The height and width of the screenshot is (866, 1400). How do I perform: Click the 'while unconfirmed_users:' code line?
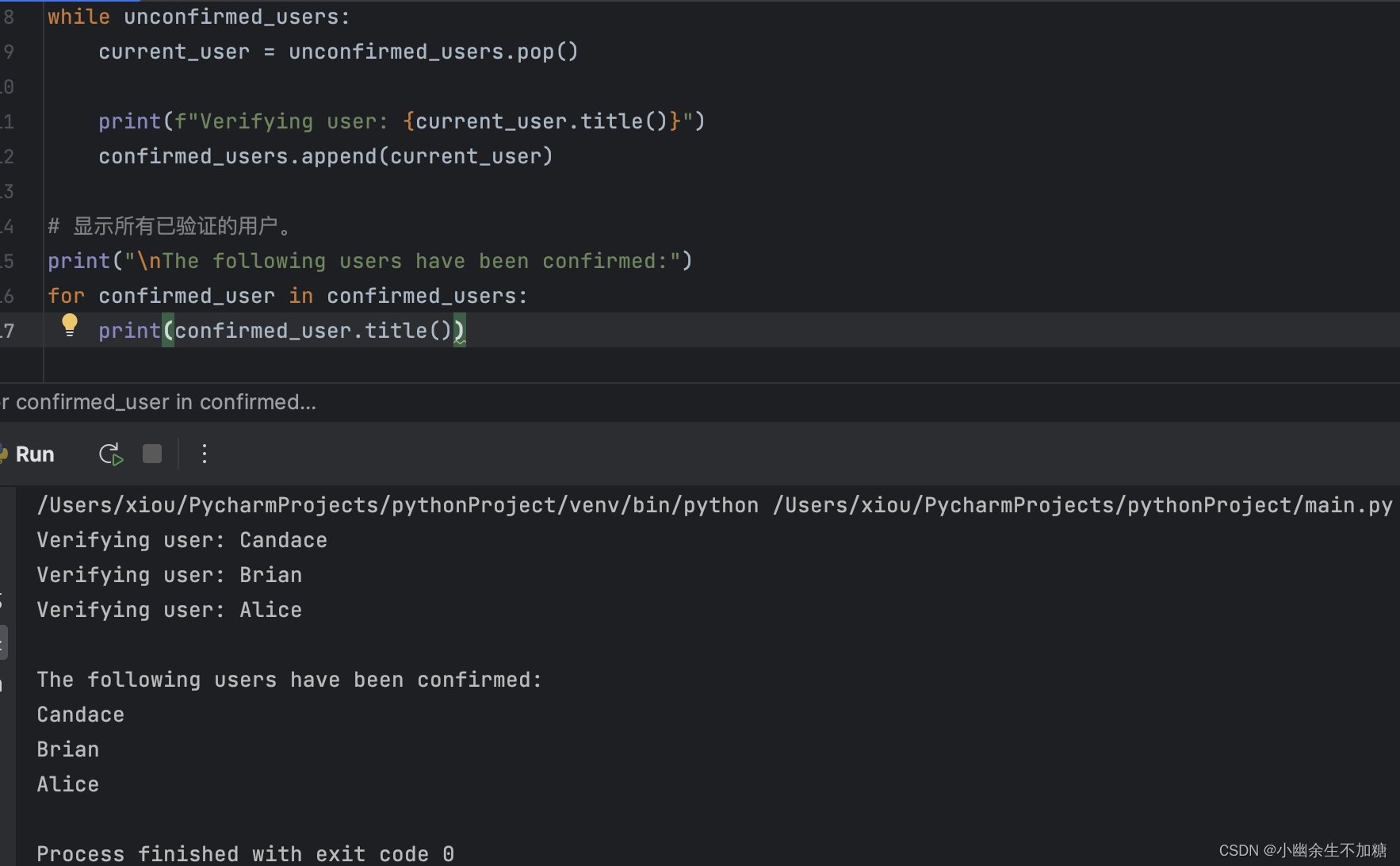(198, 17)
